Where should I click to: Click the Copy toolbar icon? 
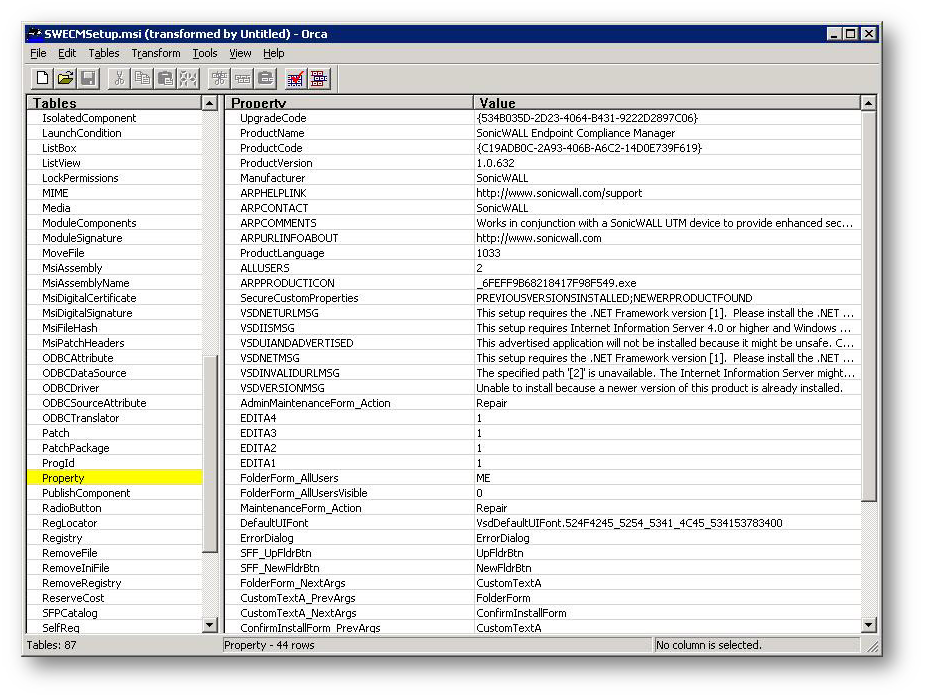142,78
